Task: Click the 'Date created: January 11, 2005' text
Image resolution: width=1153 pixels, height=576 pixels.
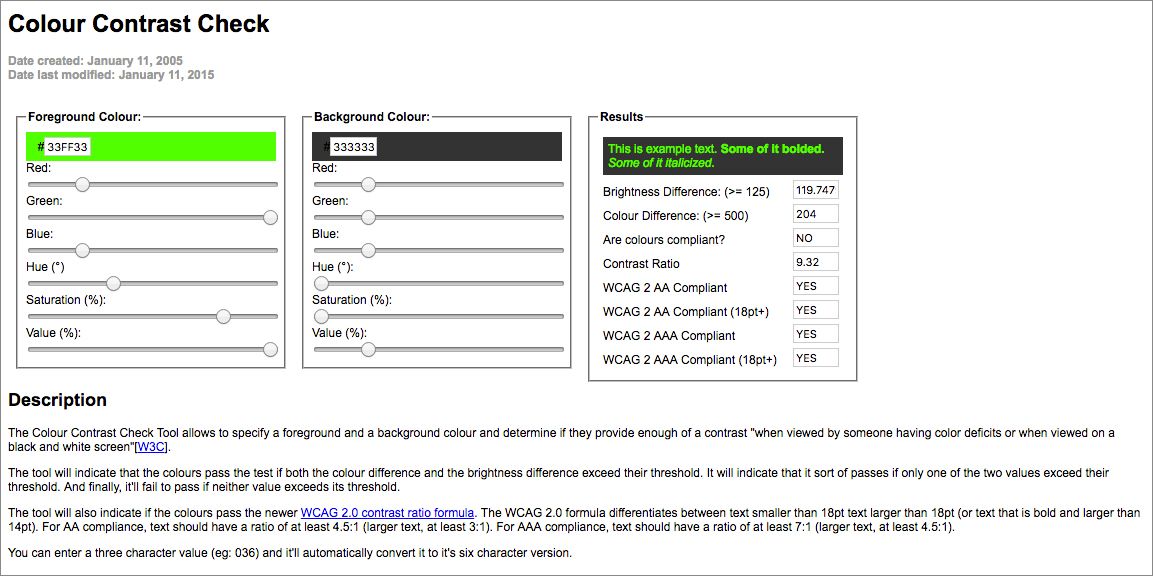Action: coord(96,61)
